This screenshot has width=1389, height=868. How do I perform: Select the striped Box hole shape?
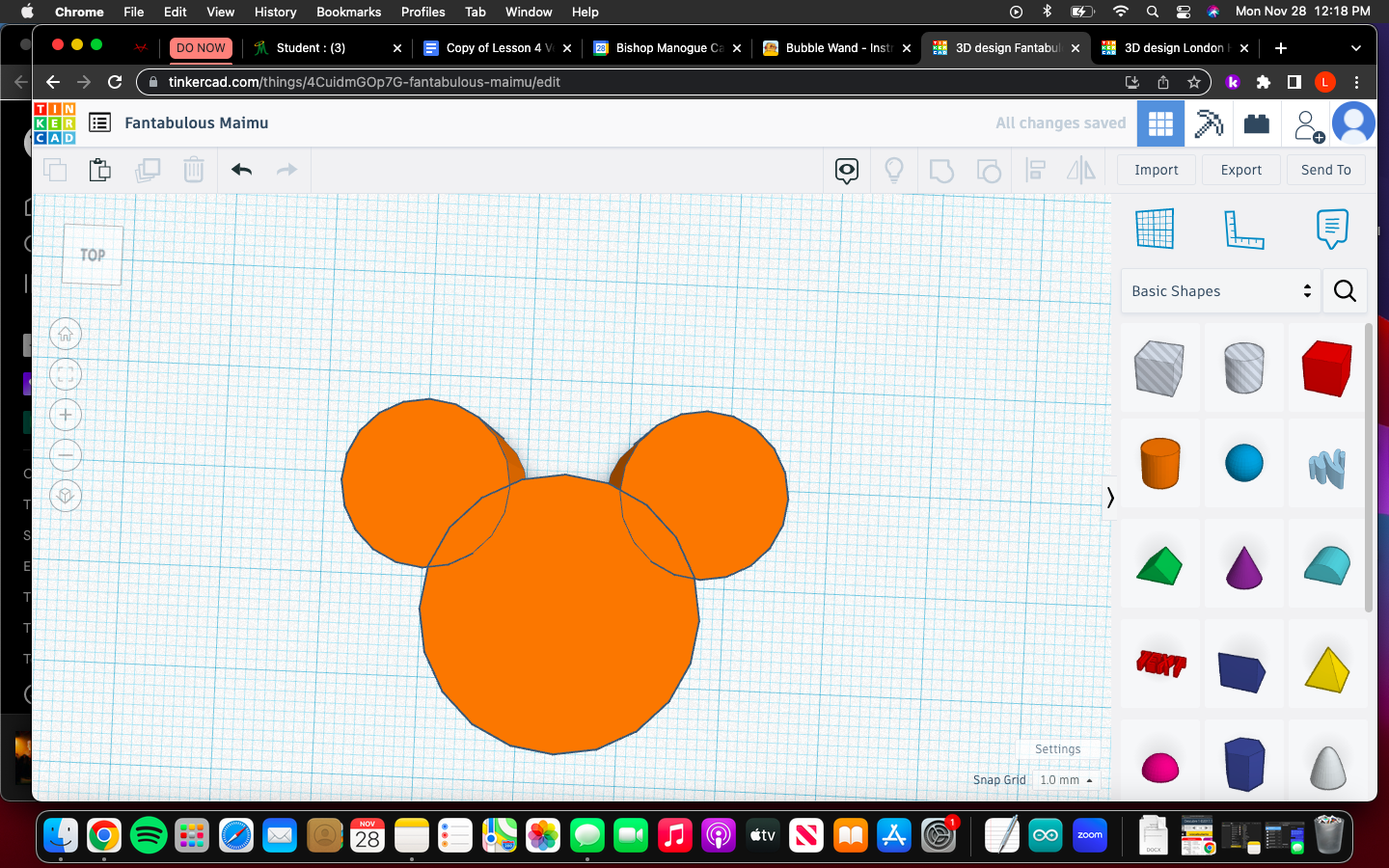tap(1159, 368)
